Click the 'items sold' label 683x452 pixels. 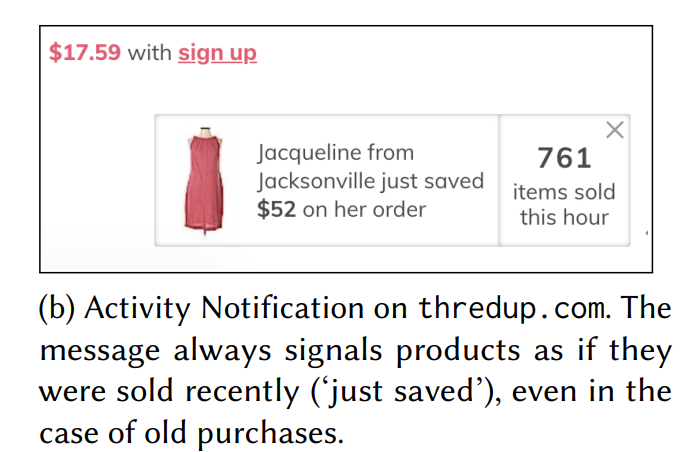[x=564, y=192]
